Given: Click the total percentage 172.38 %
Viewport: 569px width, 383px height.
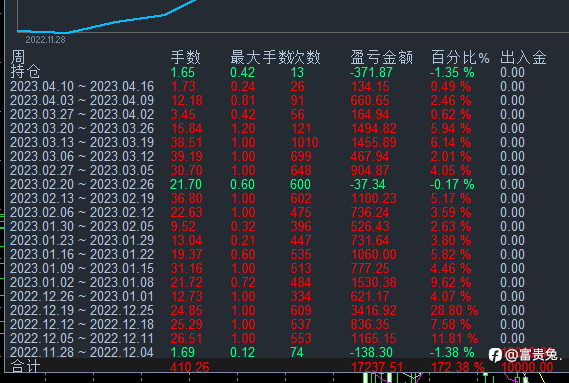Looking at the screenshot, I should pyautogui.click(x=458, y=367).
